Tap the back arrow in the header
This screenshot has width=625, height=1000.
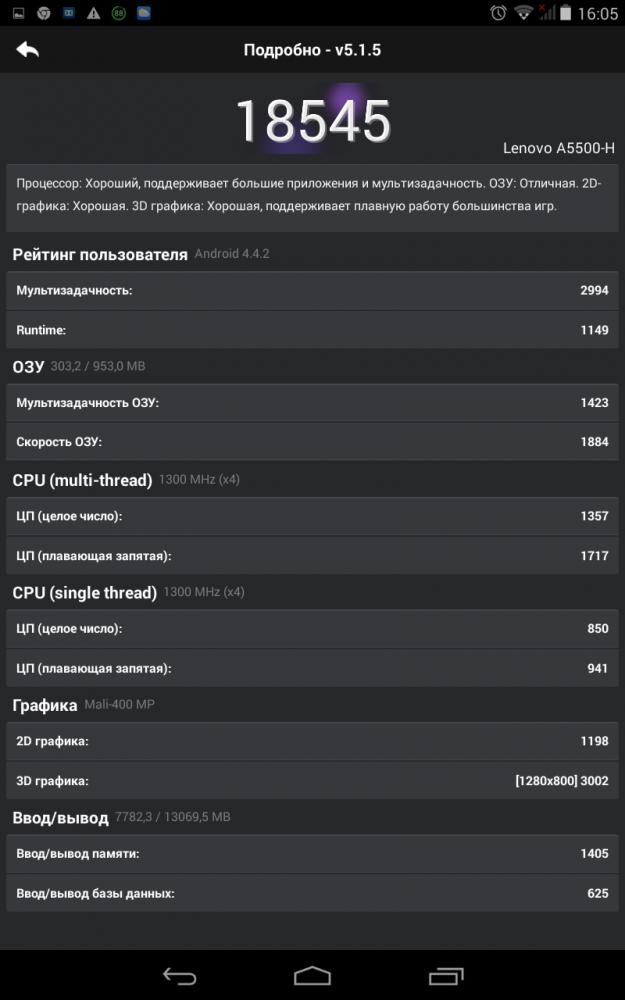(27, 50)
